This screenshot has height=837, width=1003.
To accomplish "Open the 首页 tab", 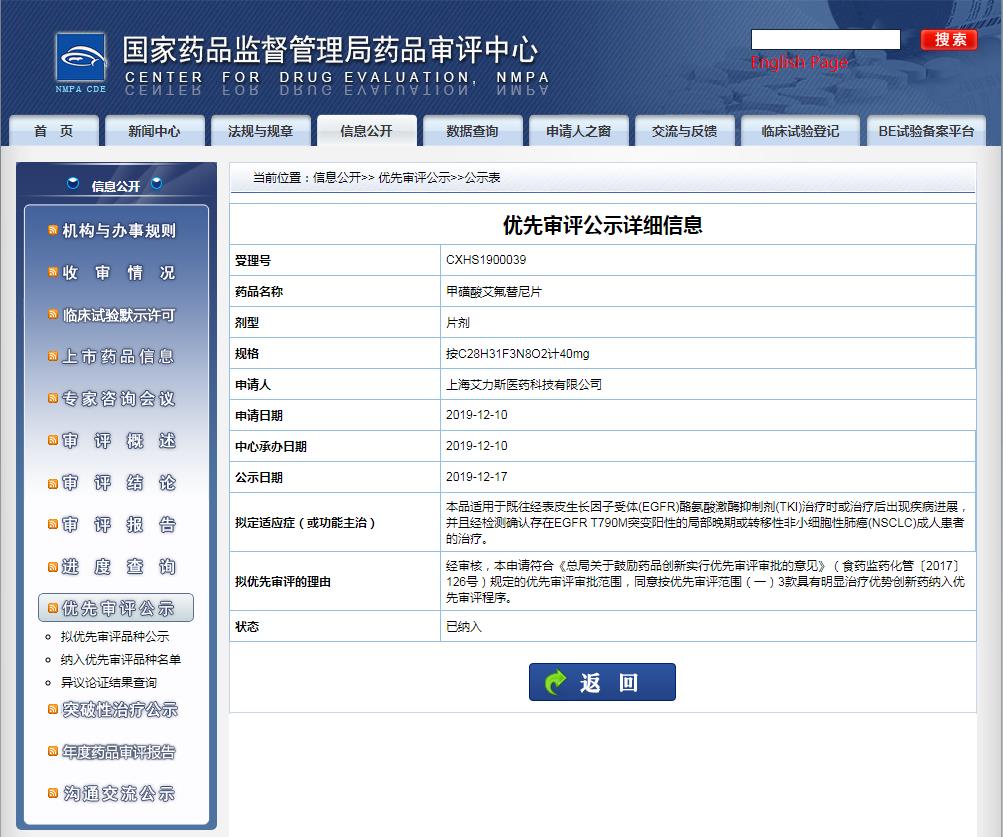I will pyautogui.click(x=54, y=131).
